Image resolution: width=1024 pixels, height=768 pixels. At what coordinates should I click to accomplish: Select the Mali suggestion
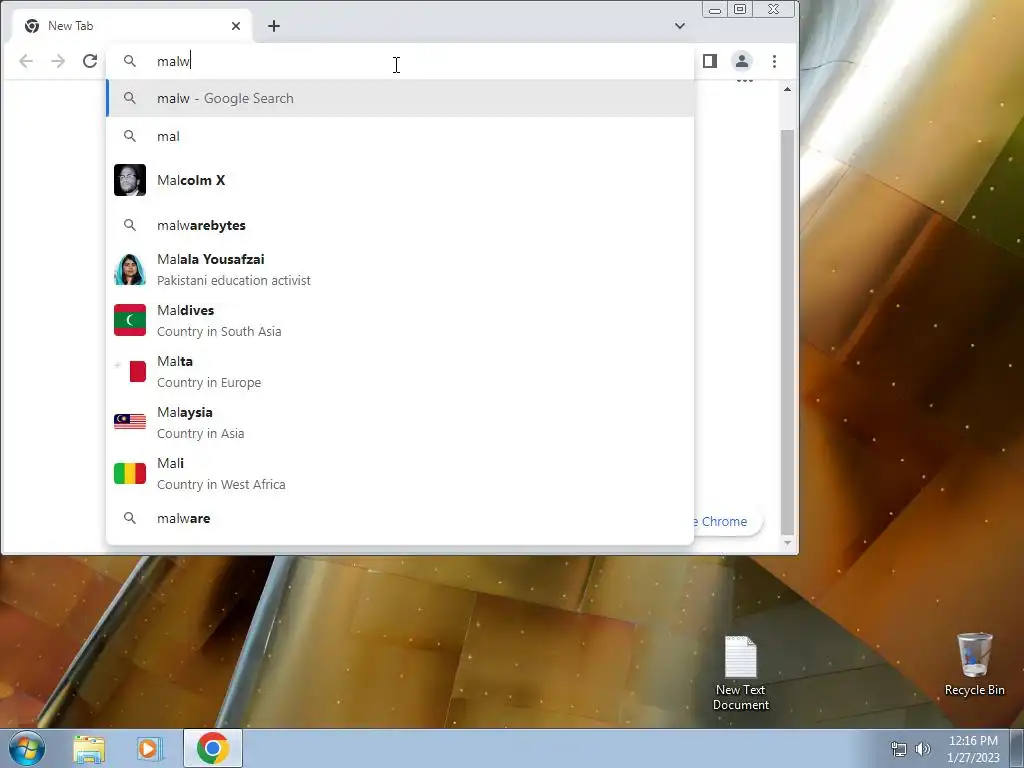point(400,473)
